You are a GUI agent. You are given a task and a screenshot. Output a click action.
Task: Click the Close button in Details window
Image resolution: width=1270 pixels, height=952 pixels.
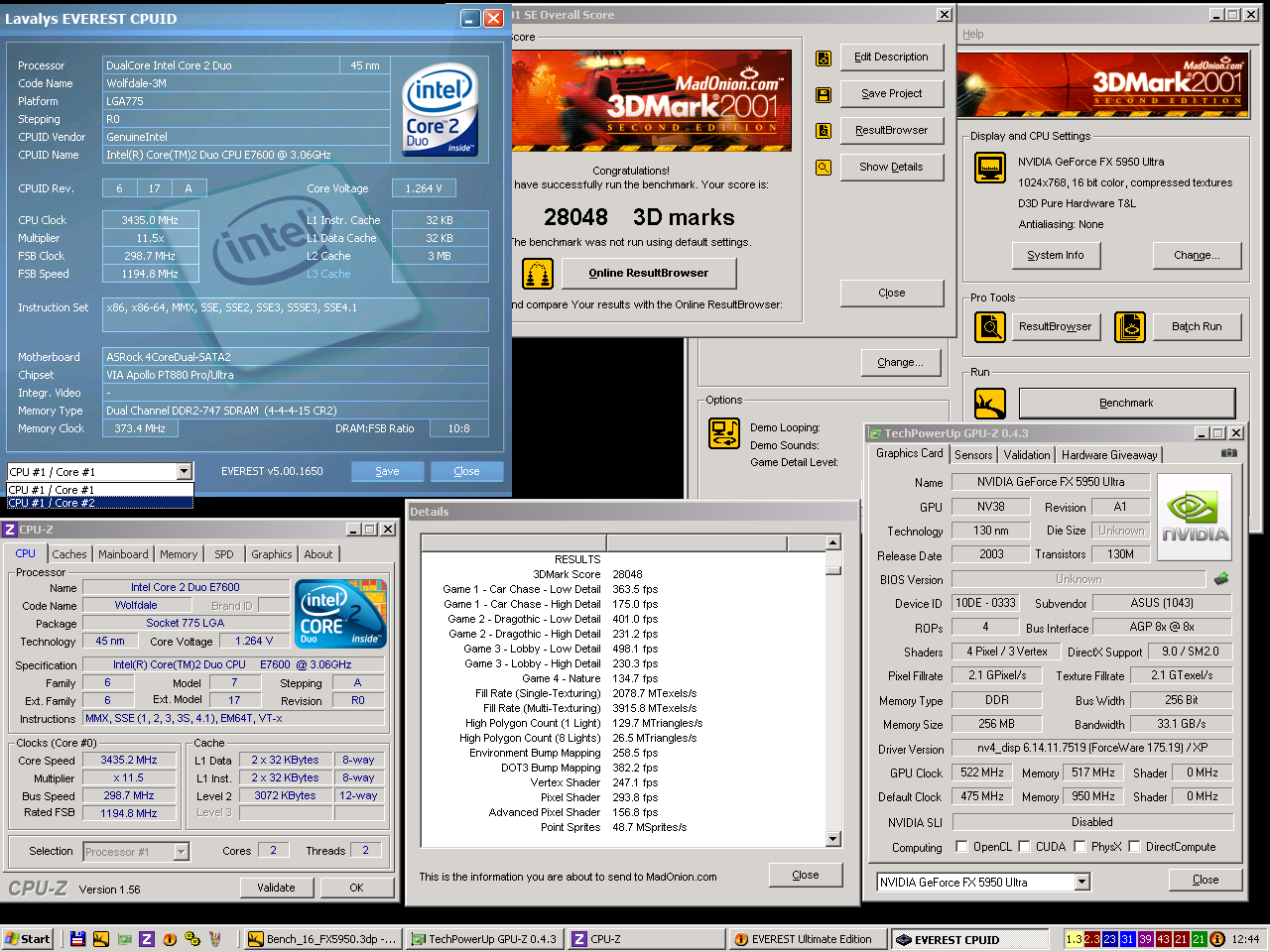(806, 875)
